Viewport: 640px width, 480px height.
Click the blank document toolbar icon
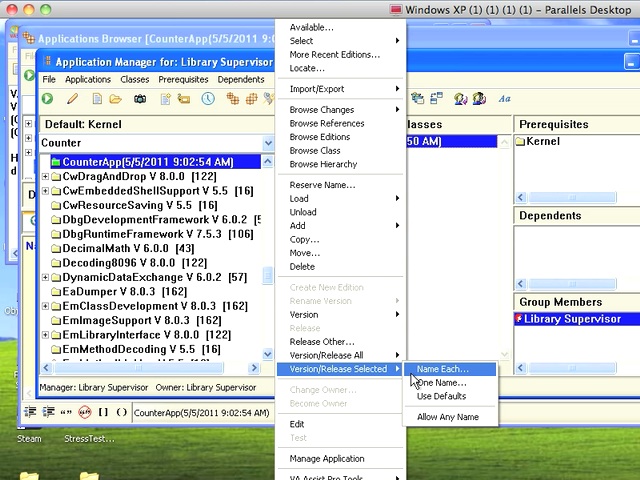97,98
